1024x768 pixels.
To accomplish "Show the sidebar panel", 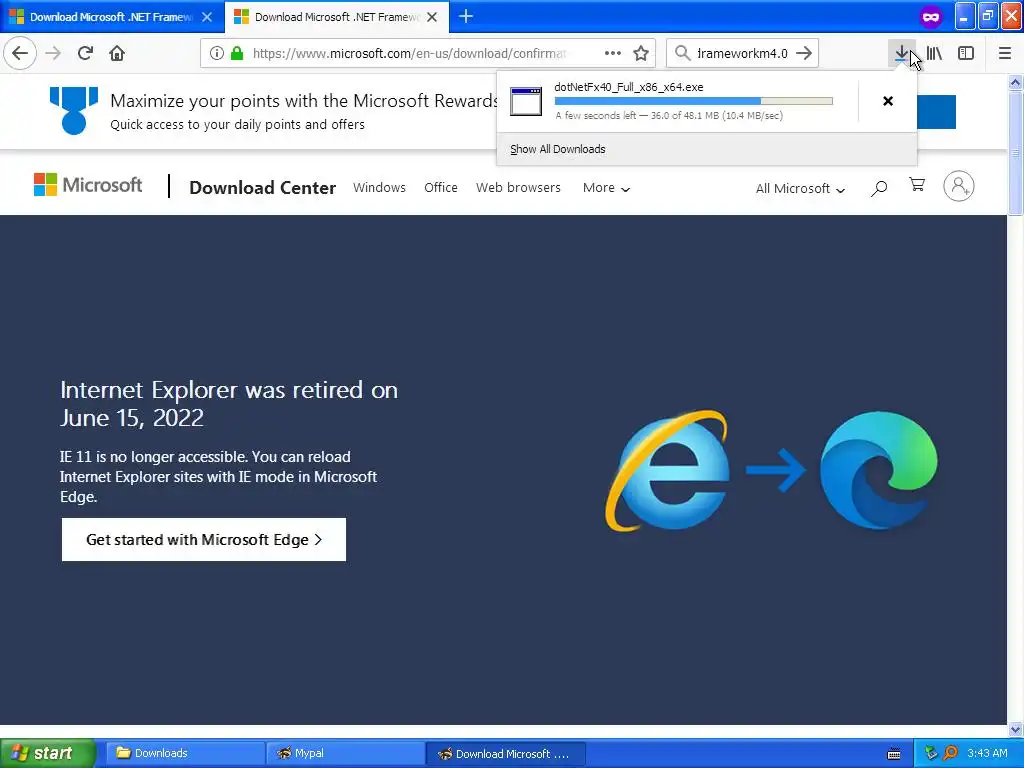I will tap(966, 53).
